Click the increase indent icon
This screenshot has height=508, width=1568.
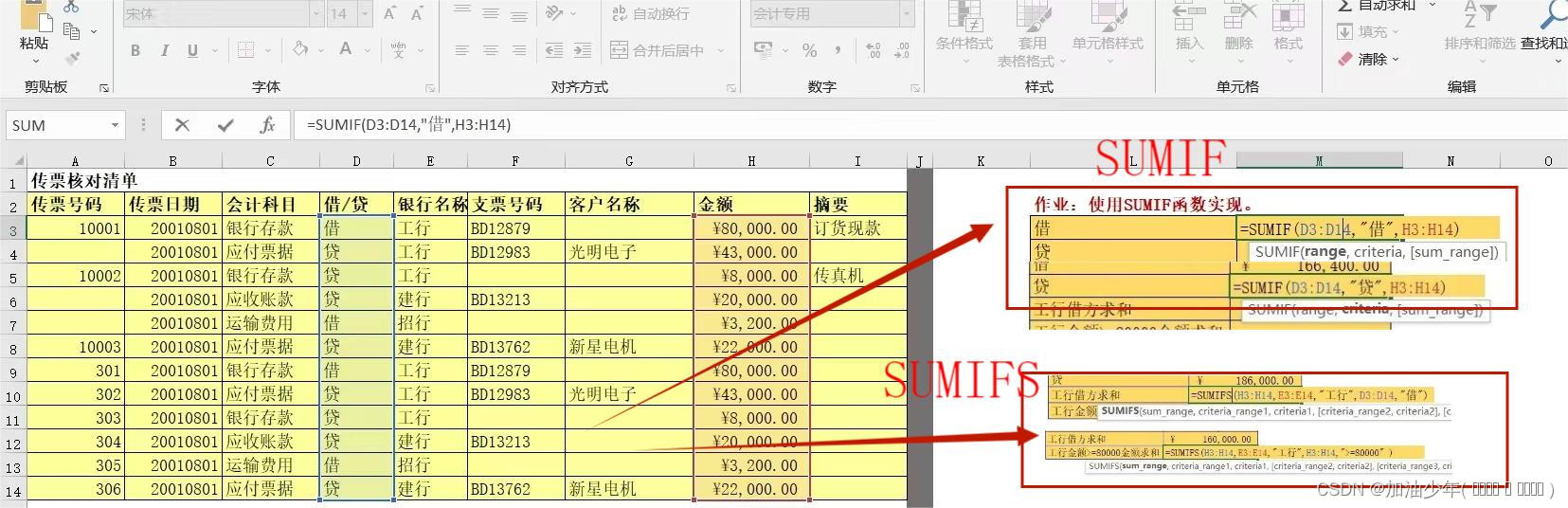583,50
